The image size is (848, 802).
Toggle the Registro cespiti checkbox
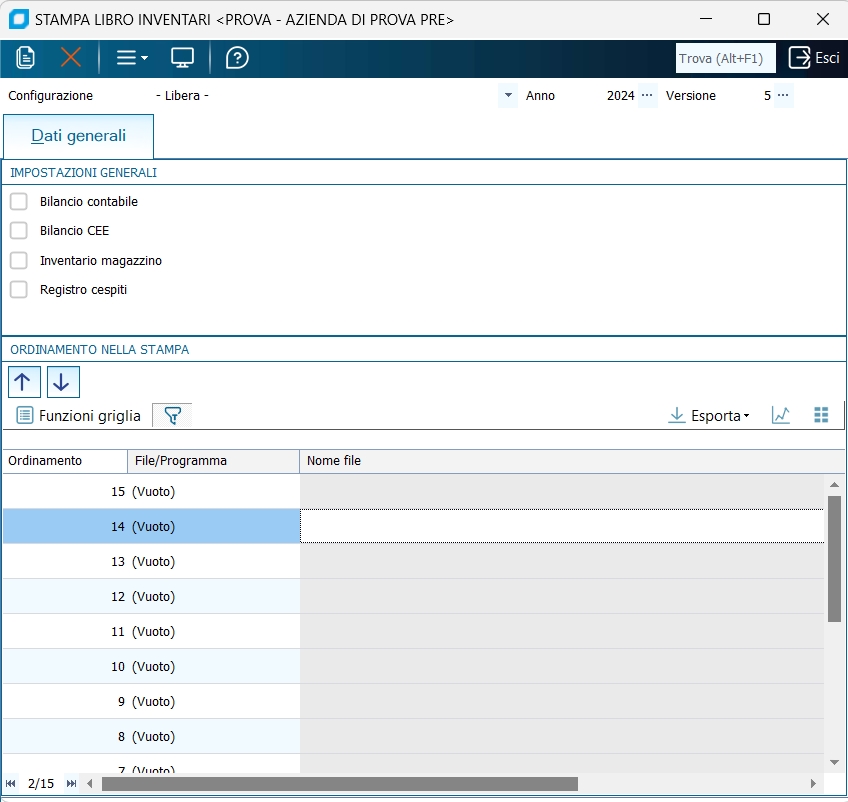[x=19, y=290]
